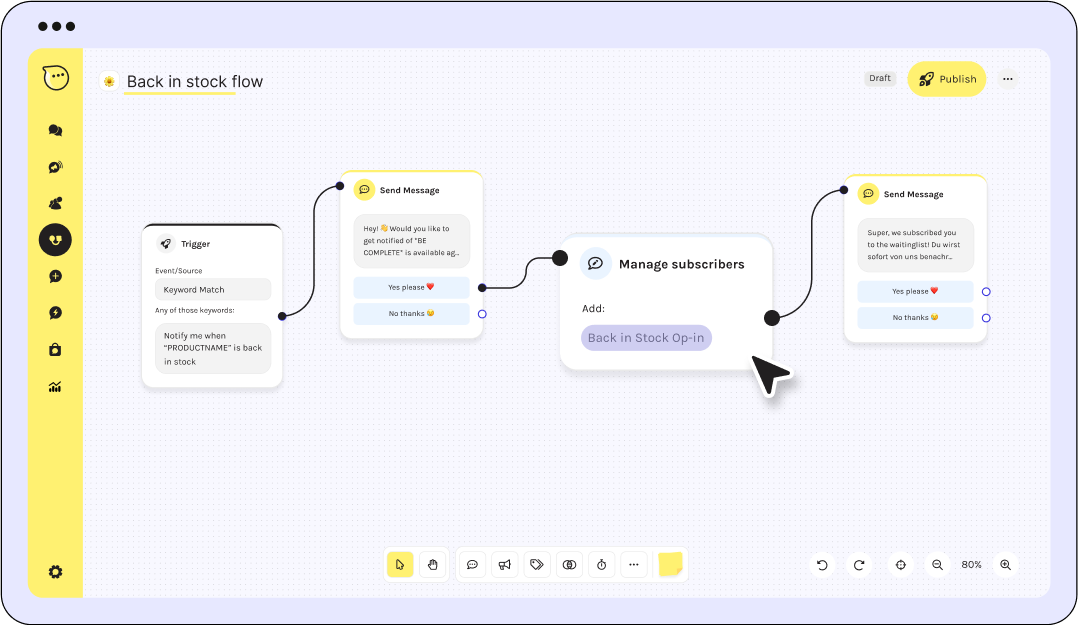1078x625 pixels.
Task: Publish the flow
Action: tap(946, 79)
